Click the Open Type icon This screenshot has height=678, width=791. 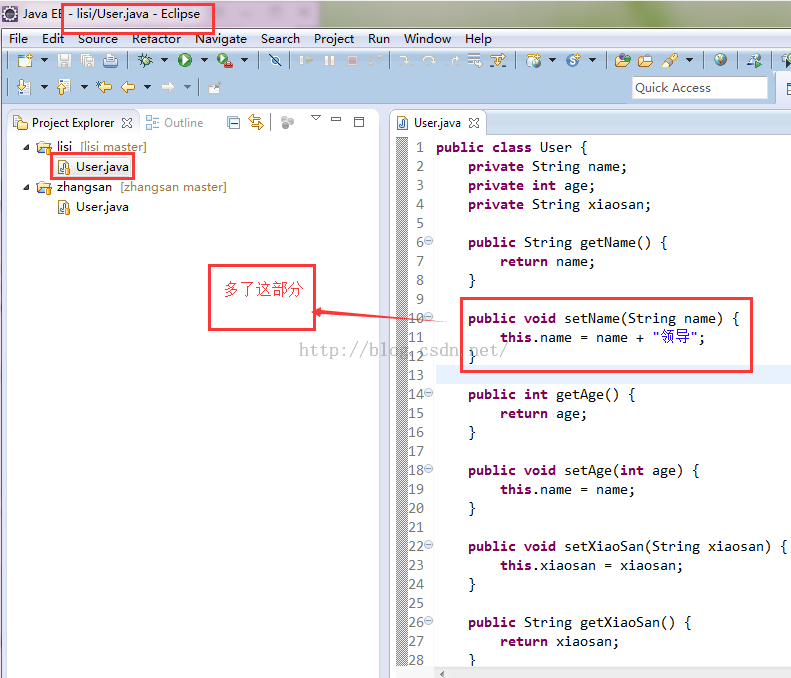[x=623, y=61]
